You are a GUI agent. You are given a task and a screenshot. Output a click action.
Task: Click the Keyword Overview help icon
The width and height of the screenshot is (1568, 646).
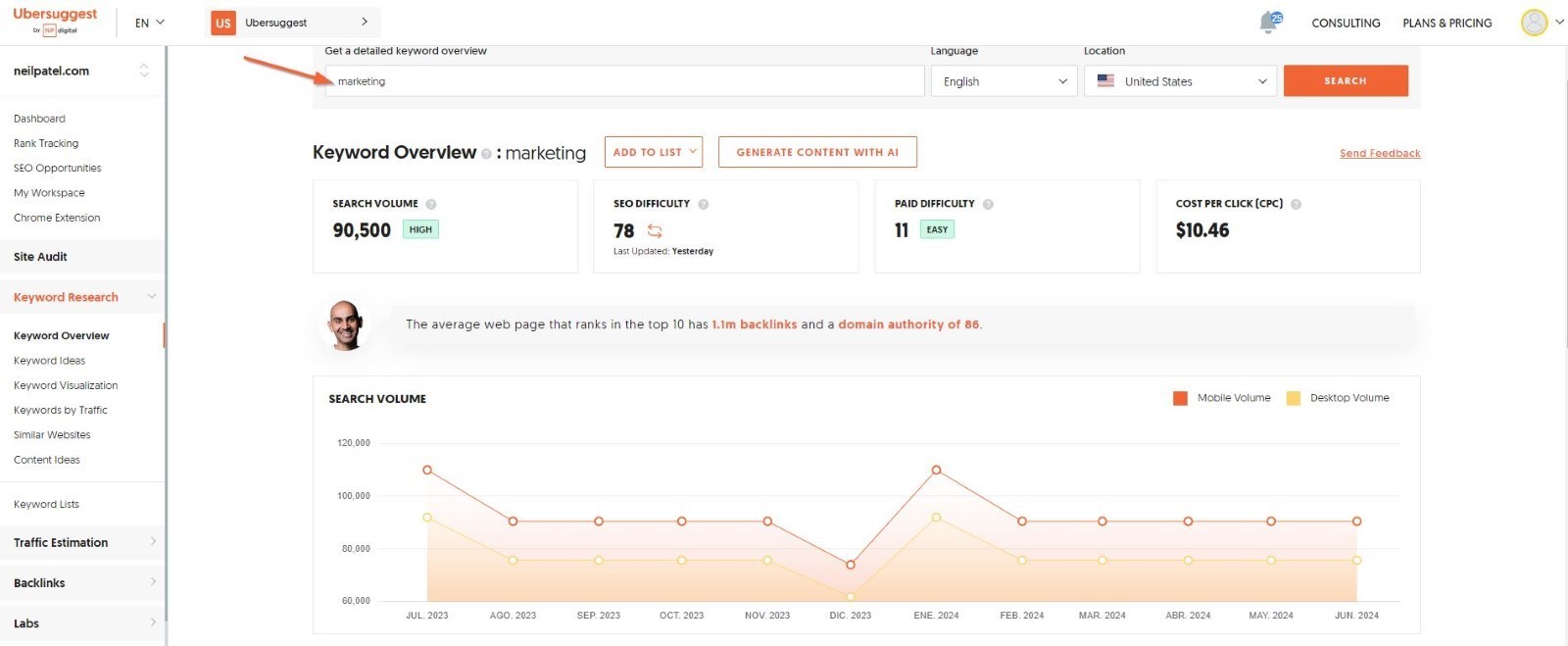(x=486, y=154)
